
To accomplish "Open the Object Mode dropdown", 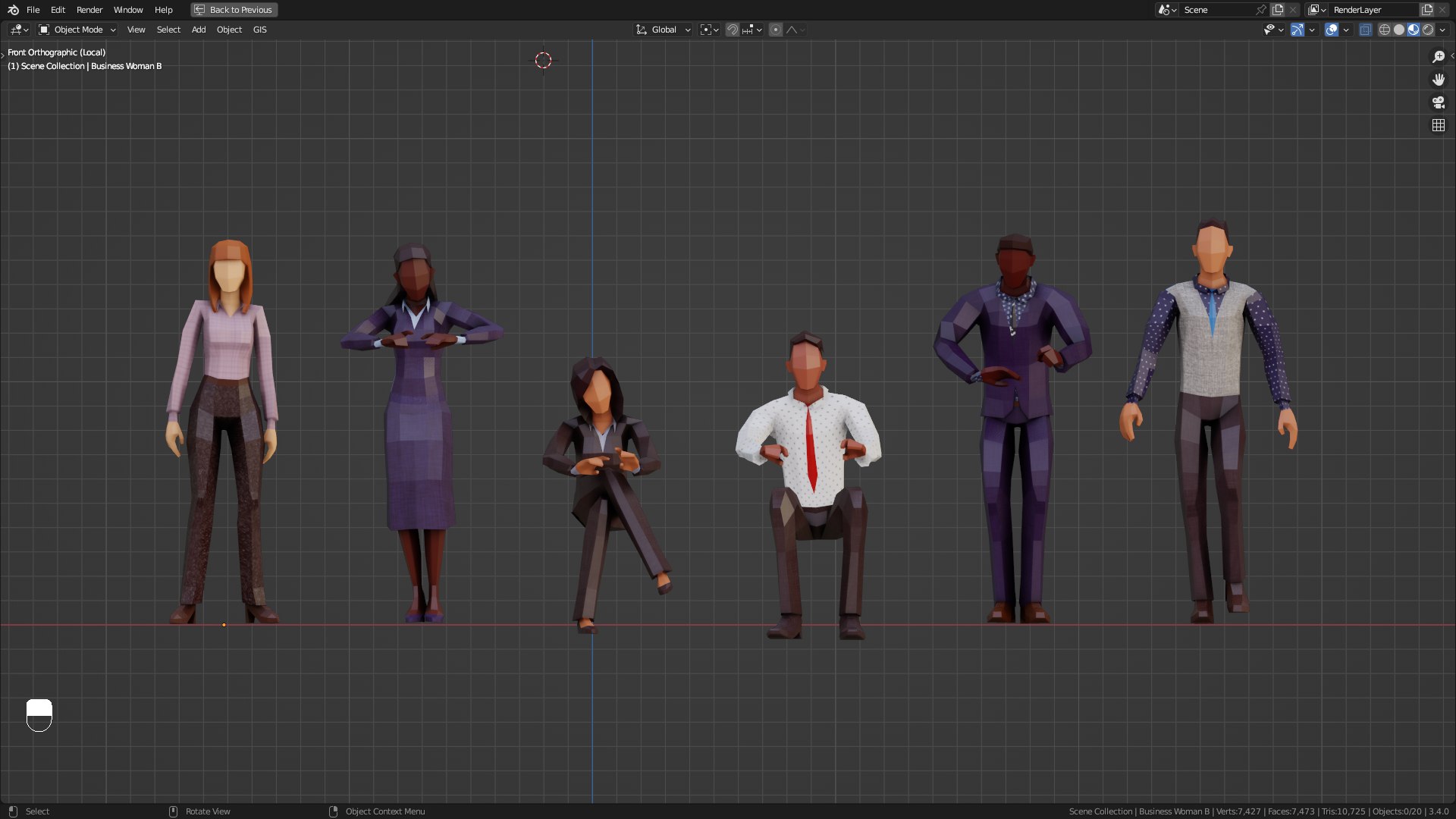I will (77, 30).
